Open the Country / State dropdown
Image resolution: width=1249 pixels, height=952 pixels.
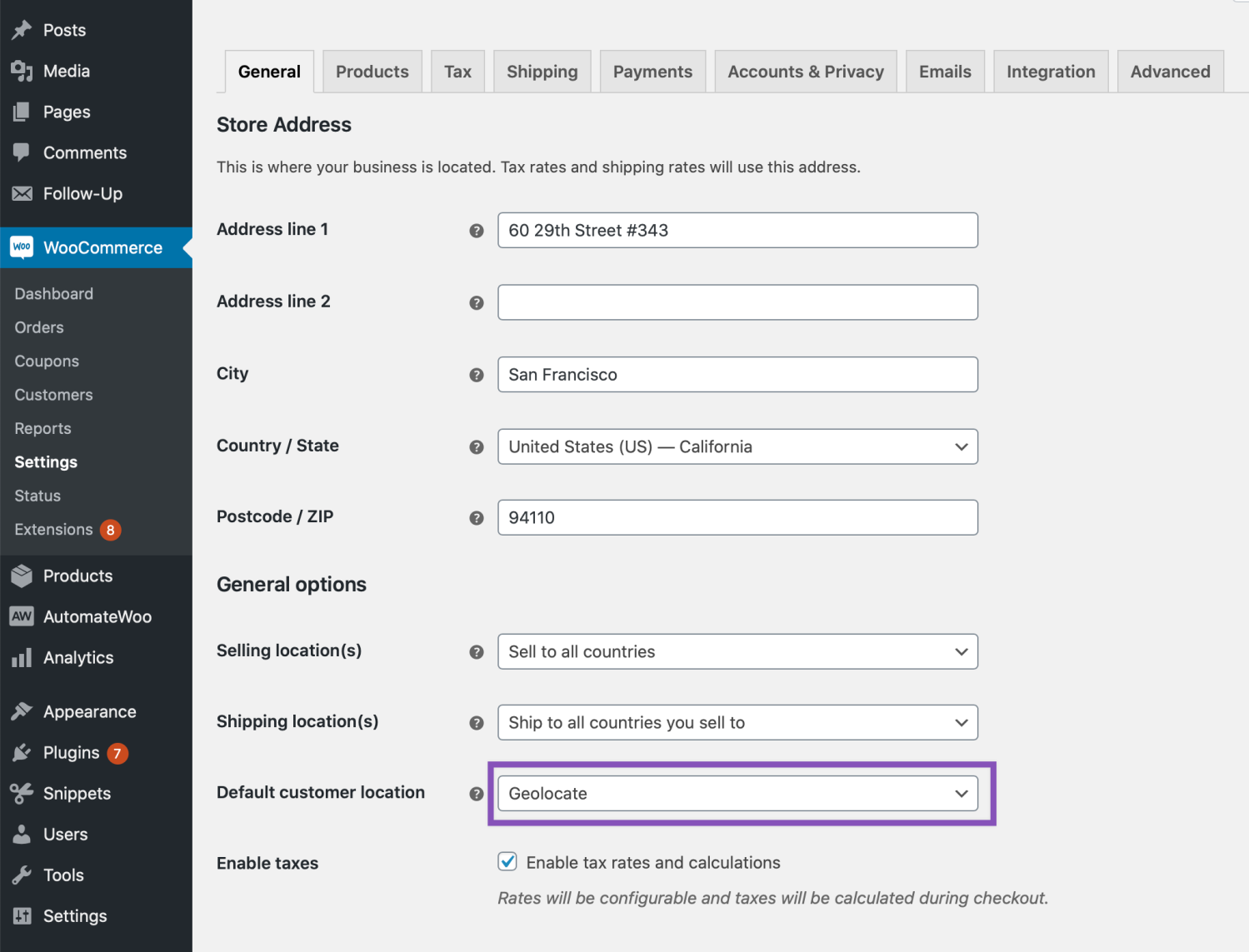click(737, 446)
